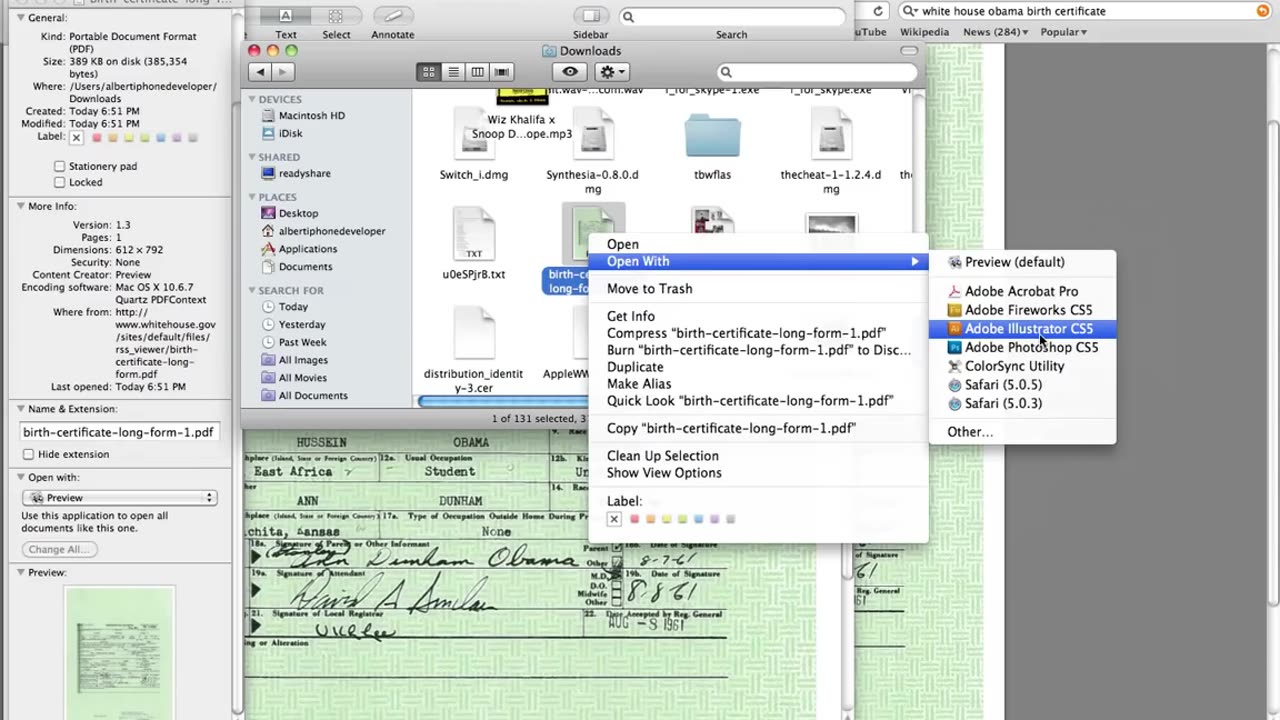Enable the Stationery pad checkbox
Viewport: 1280px width, 720px height.
click(x=60, y=166)
